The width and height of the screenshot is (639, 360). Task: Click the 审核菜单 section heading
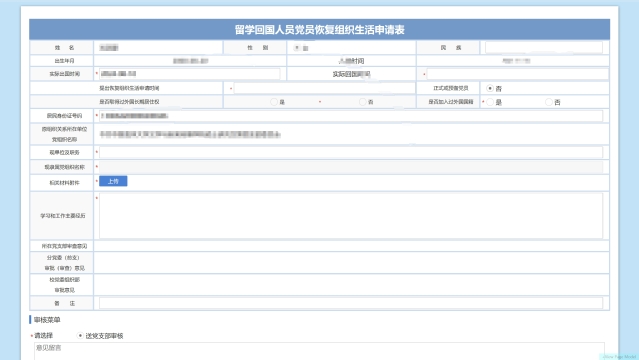47,320
